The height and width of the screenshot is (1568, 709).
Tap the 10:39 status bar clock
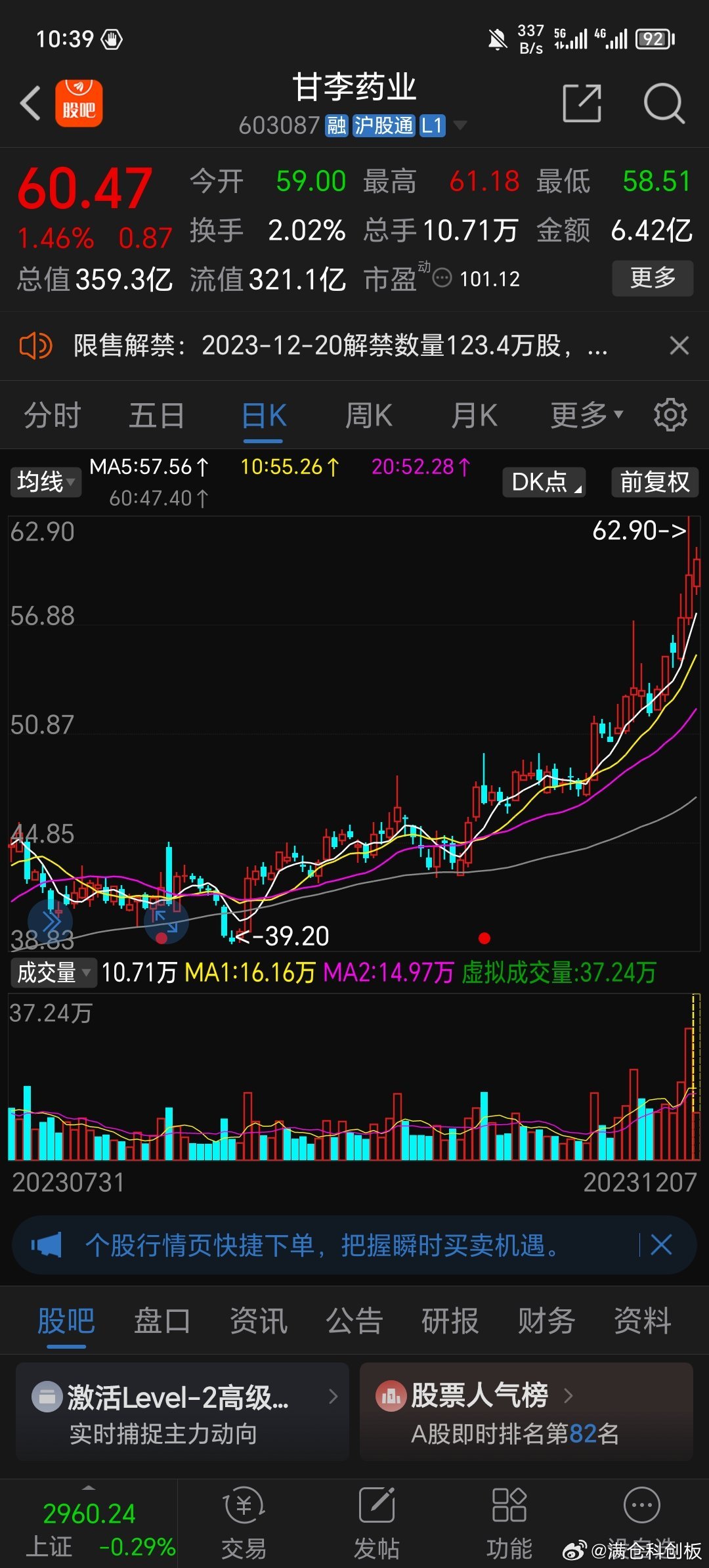[65, 39]
